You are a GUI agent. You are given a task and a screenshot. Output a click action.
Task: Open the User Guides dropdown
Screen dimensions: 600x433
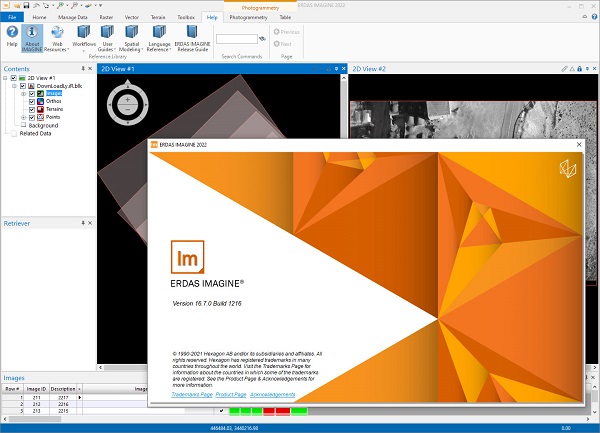pyautogui.click(x=108, y=47)
